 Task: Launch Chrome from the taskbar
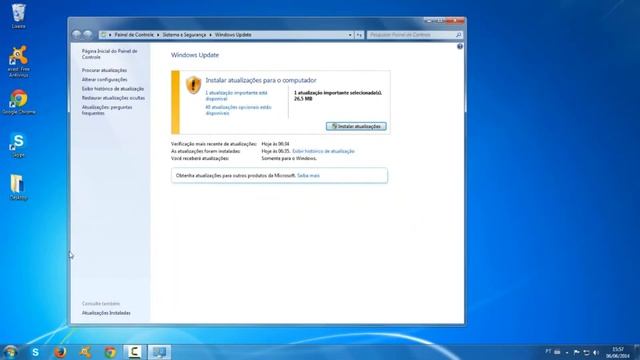pos(110,352)
